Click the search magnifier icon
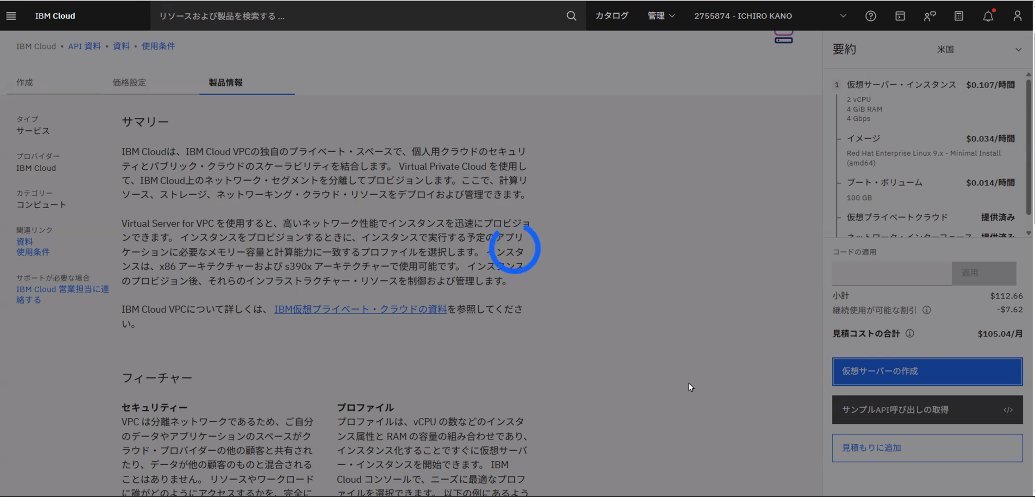The image size is (1035, 497). coord(572,16)
